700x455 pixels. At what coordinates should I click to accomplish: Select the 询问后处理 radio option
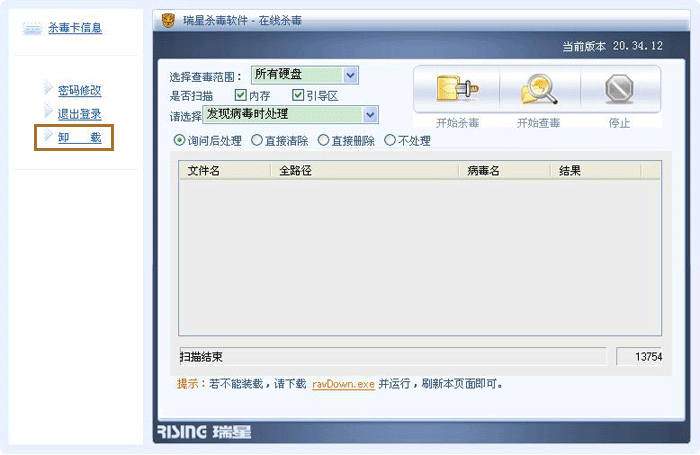pos(179,140)
